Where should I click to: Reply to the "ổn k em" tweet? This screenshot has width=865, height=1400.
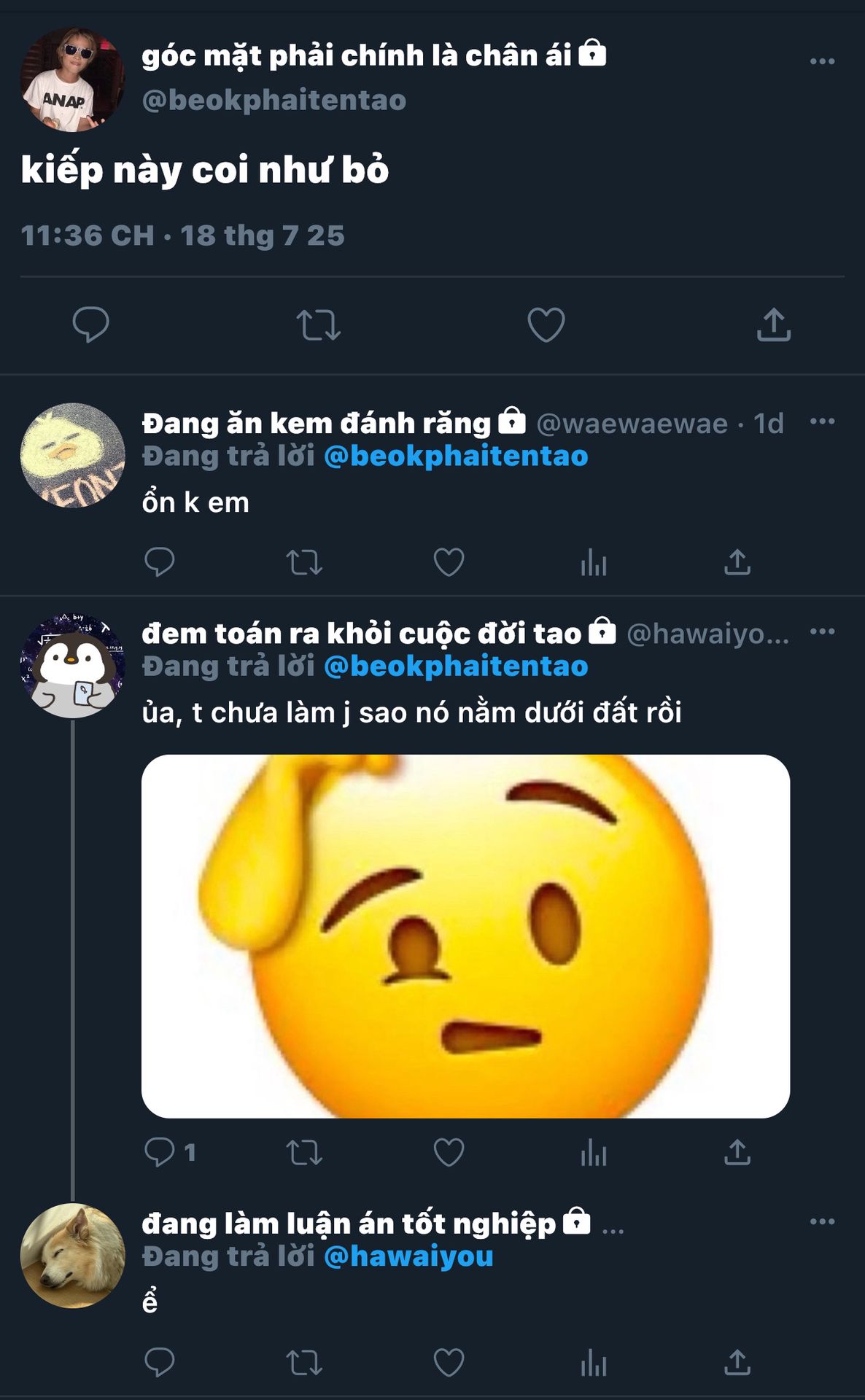tap(159, 562)
